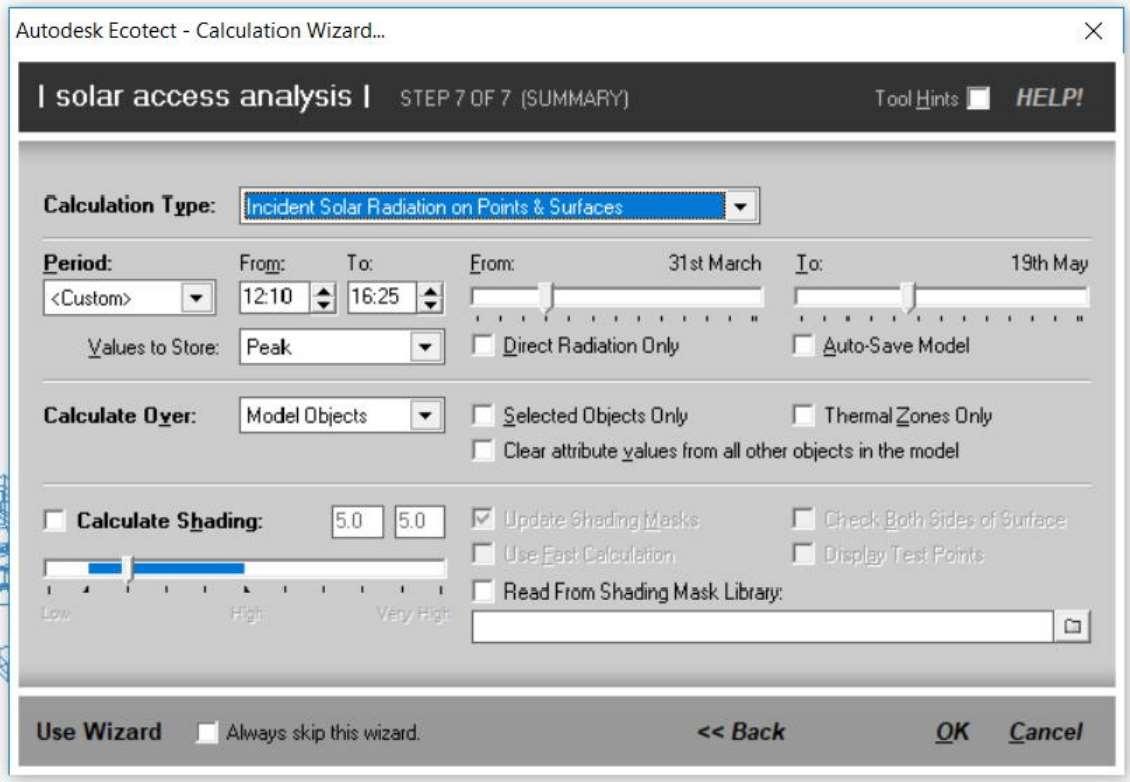Confirm with the OK button

[952, 732]
